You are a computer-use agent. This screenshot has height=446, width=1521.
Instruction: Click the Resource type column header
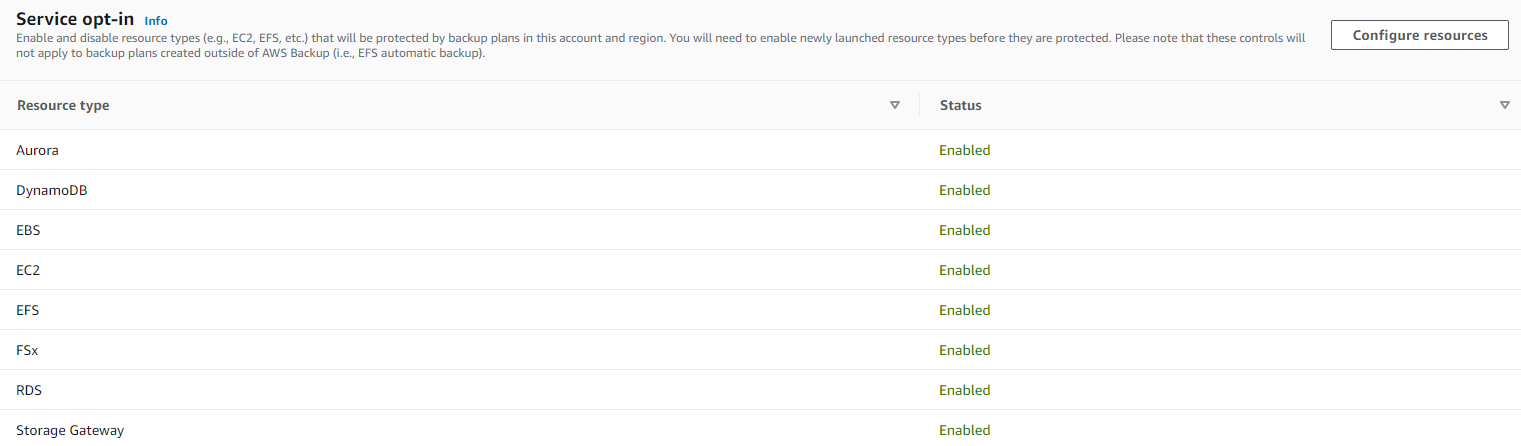coord(63,105)
